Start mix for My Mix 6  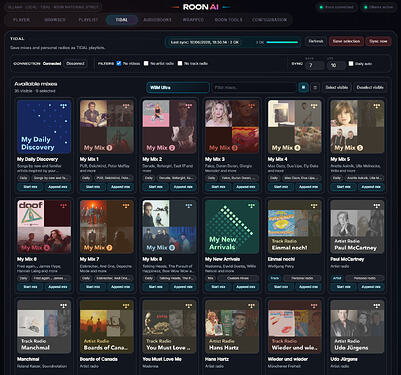30,287
